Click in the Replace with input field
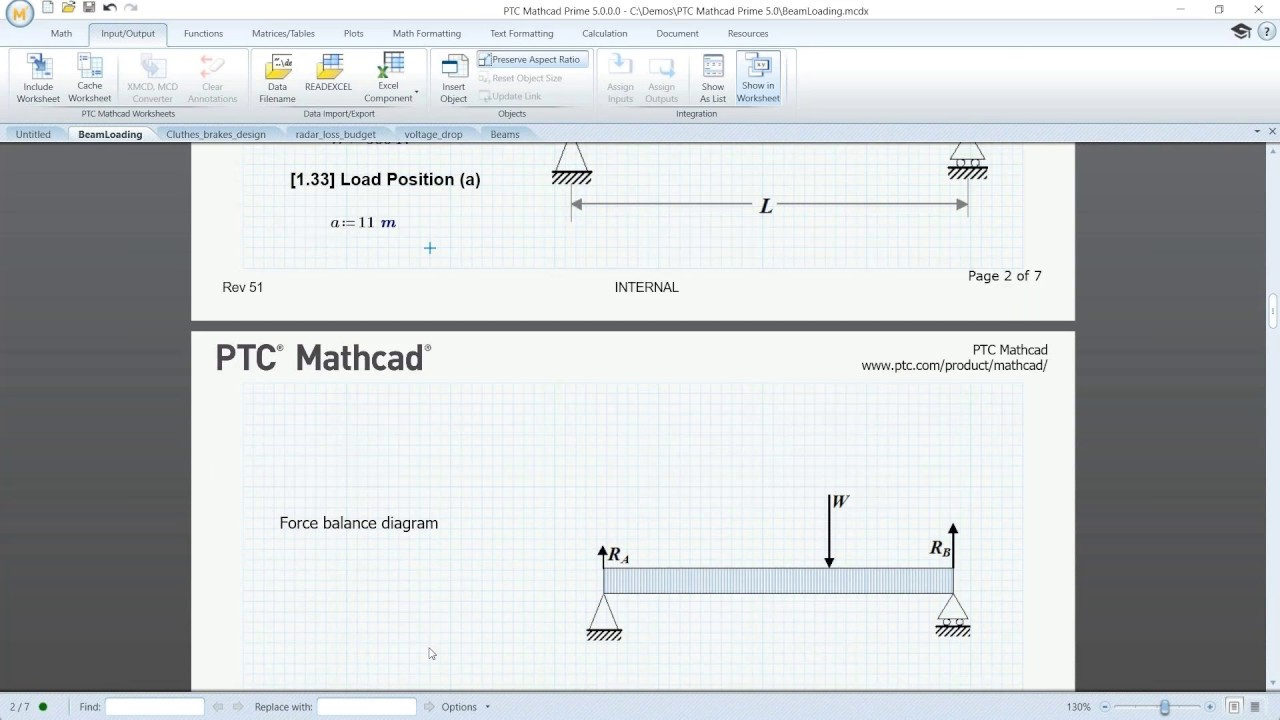 coord(366,707)
